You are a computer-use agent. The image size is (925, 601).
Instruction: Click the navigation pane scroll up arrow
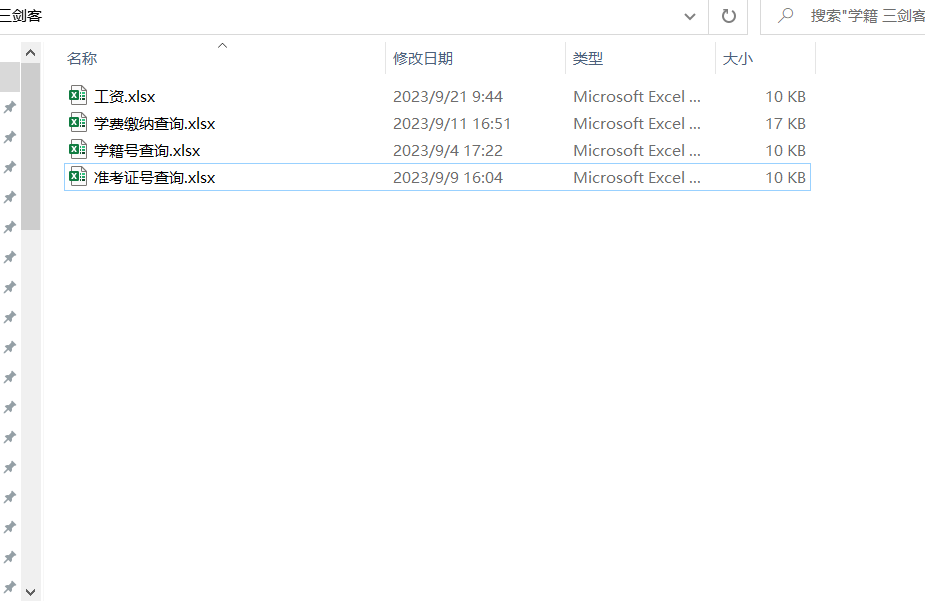pos(31,53)
